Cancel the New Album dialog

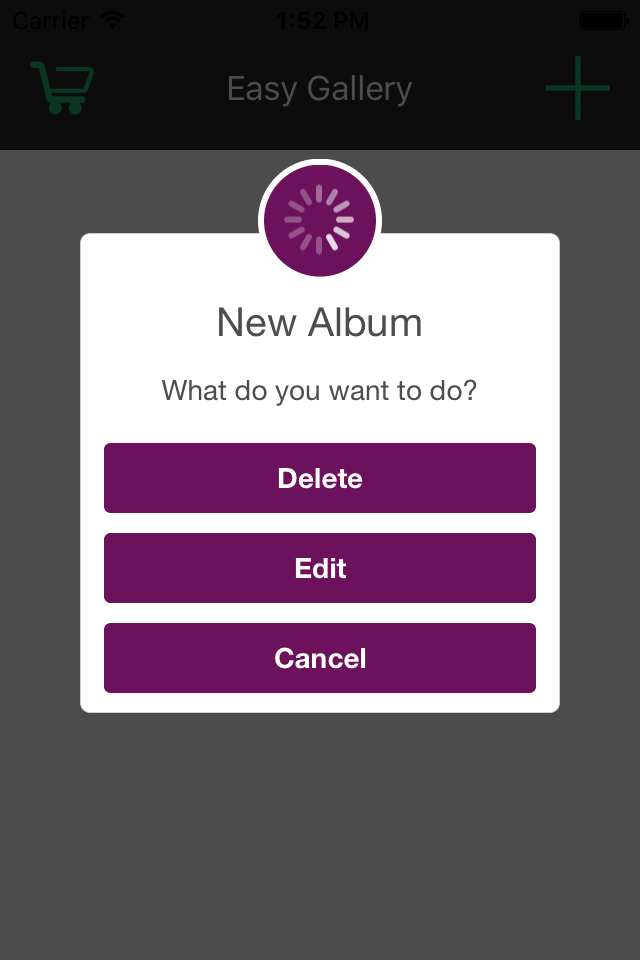pyautogui.click(x=320, y=658)
